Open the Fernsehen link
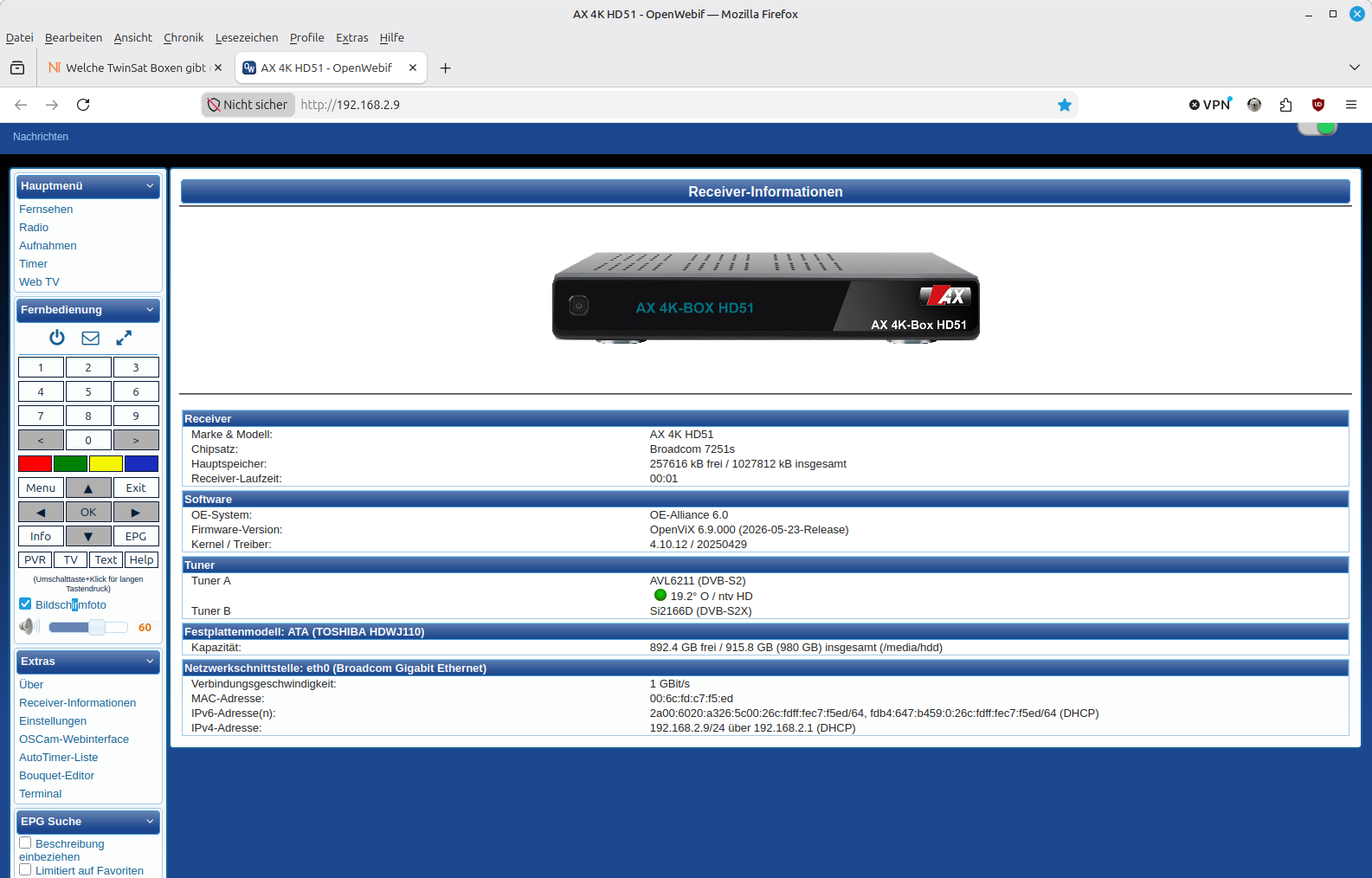Screen dimensions: 1372x878 [x=46, y=210]
